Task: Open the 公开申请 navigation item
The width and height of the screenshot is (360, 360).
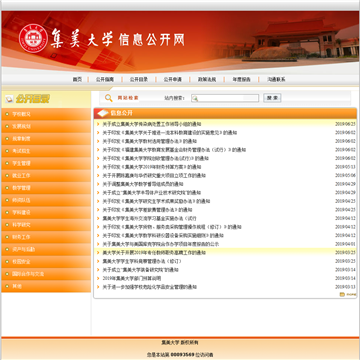Action: click(x=172, y=80)
